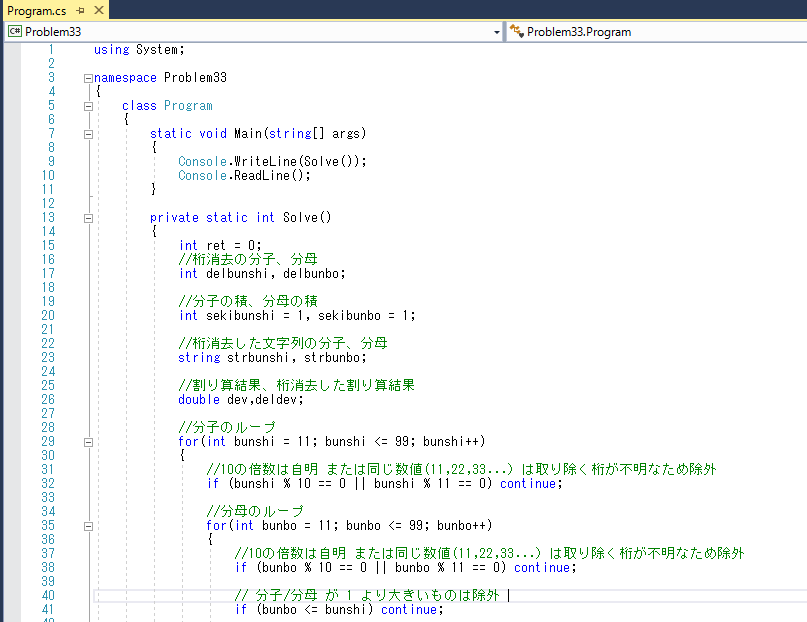807x622 pixels.
Task: Click 'double dev,deldev;' line
Action: click(241, 400)
